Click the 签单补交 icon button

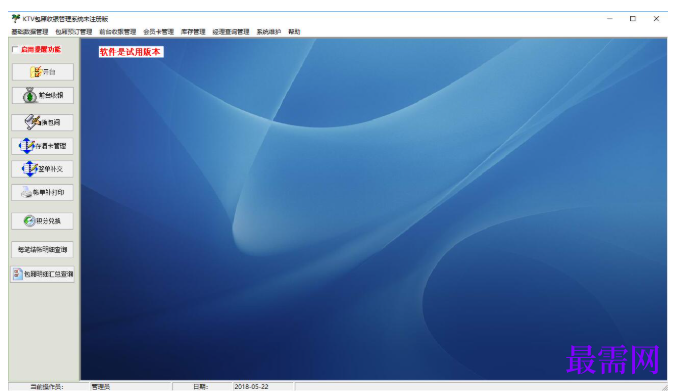(43, 169)
